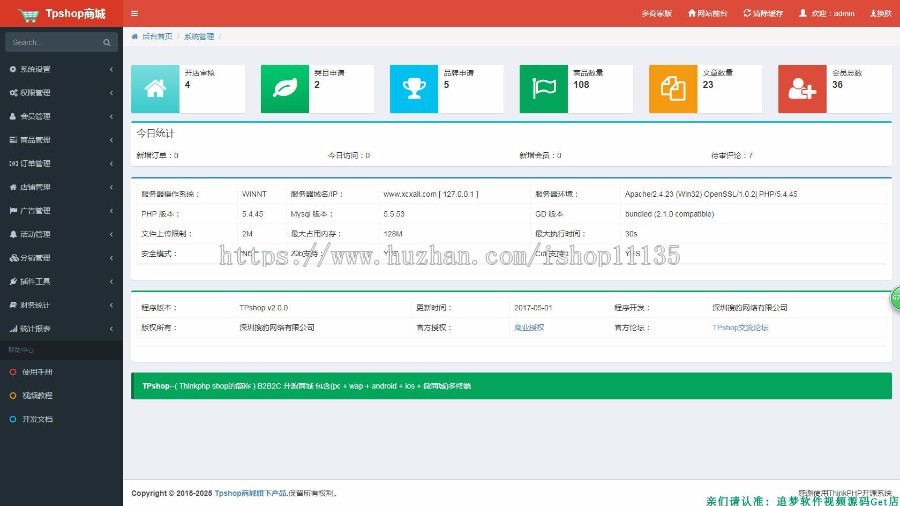Click the Tpshop商城 link in the footer
Screen dimensions: 900x506
(250, 493)
